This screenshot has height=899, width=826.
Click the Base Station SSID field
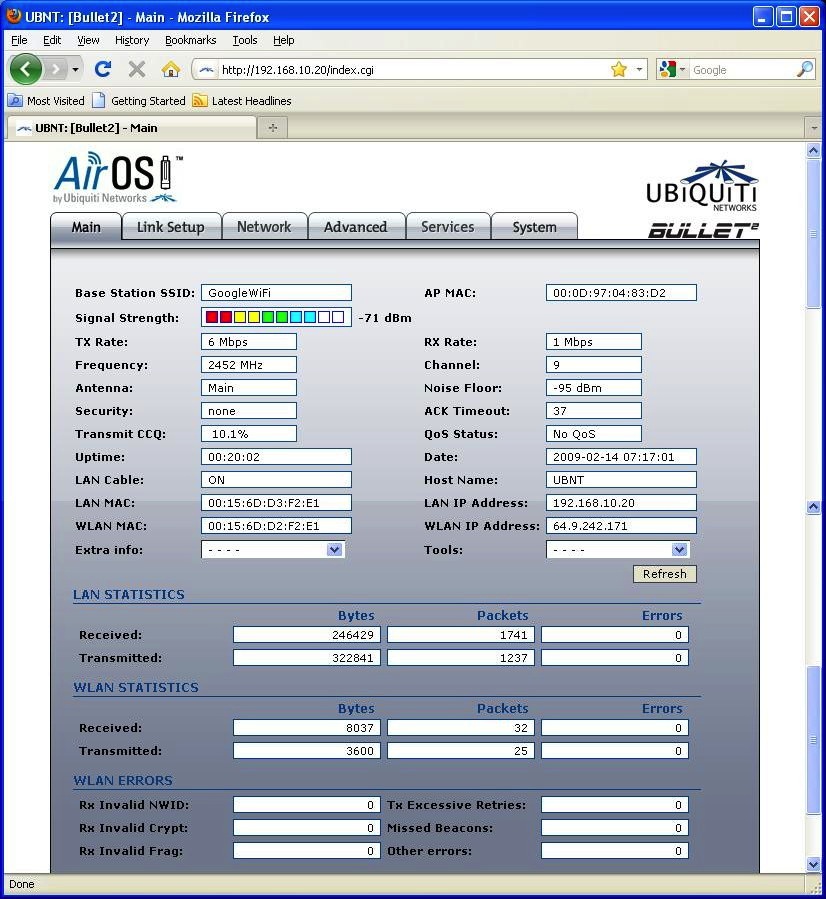pos(276,293)
